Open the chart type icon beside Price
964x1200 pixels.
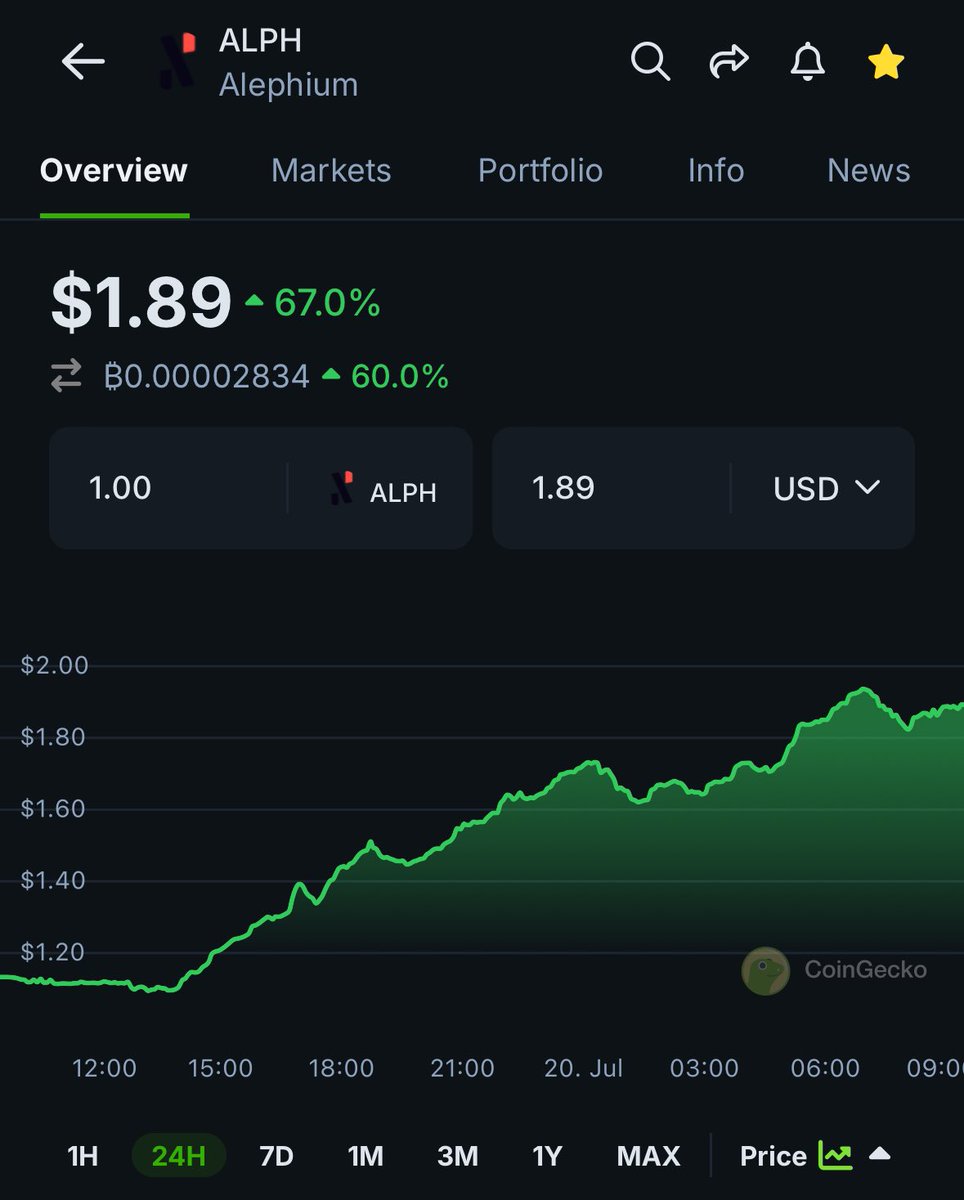tap(835, 1156)
